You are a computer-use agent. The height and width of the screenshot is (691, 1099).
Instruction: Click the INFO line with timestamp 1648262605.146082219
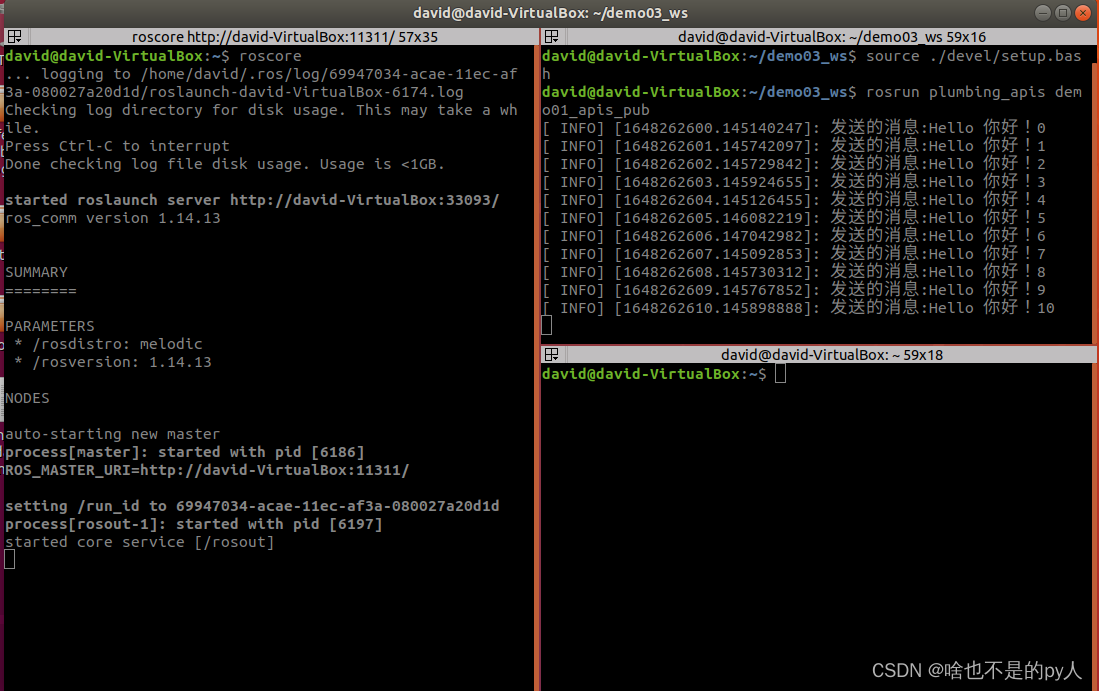pyautogui.click(x=794, y=218)
